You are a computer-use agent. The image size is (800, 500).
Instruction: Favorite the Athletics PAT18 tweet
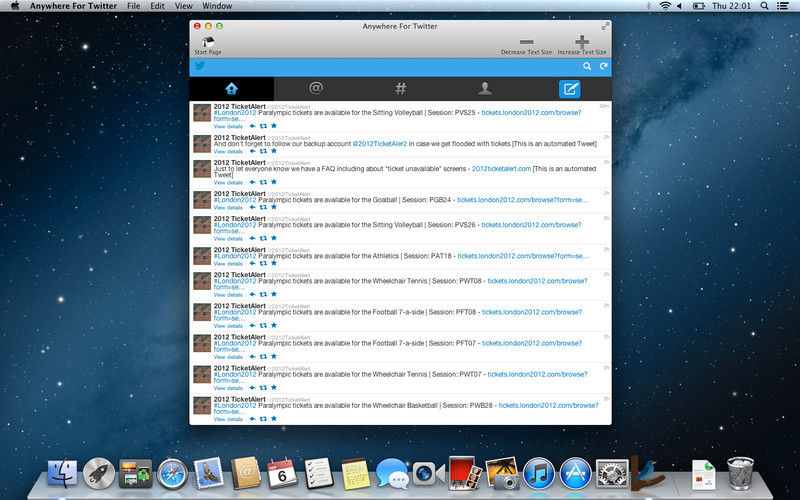click(x=274, y=263)
